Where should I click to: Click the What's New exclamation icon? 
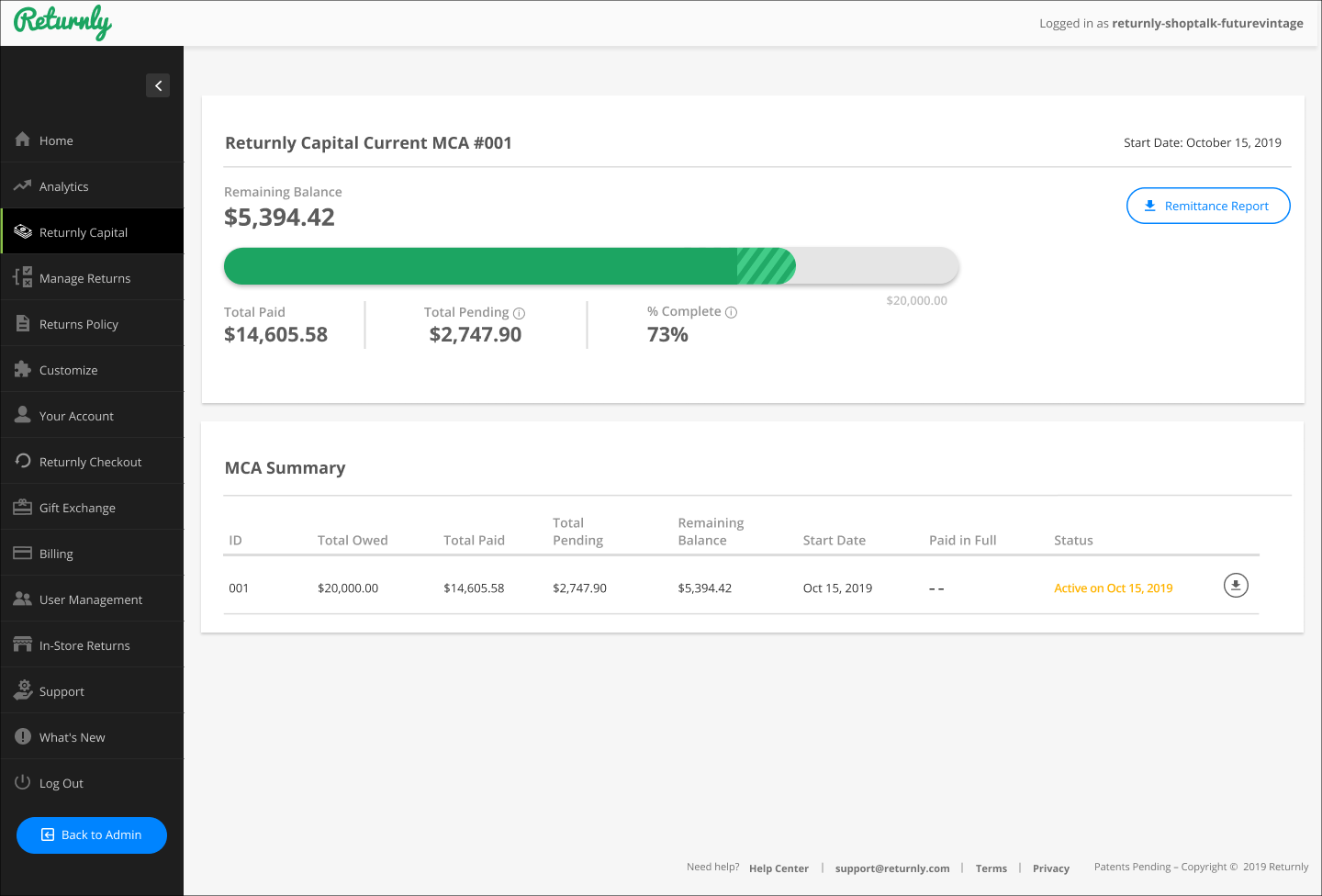[x=23, y=736]
